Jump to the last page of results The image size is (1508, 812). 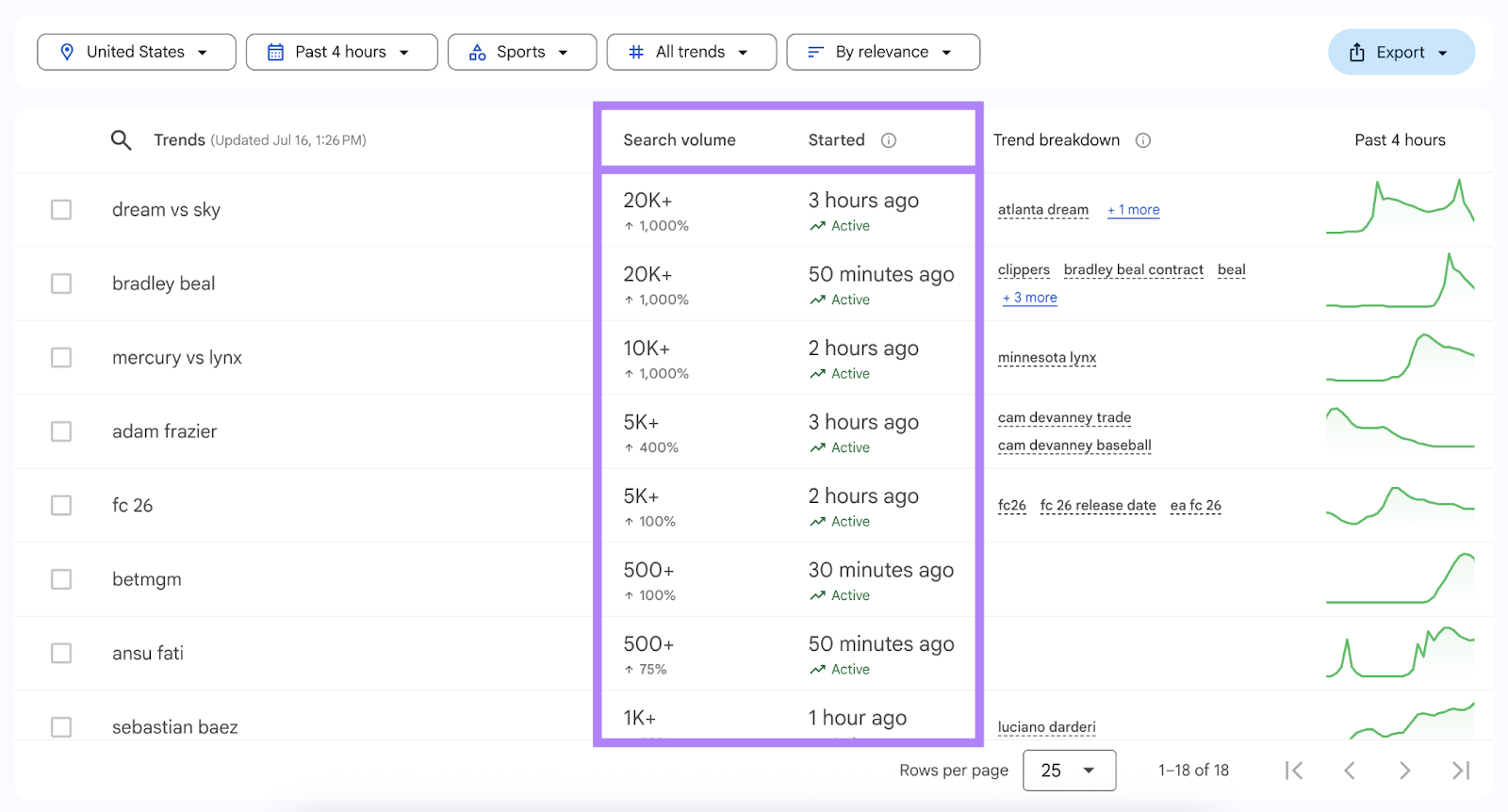tap(1460, 771)
